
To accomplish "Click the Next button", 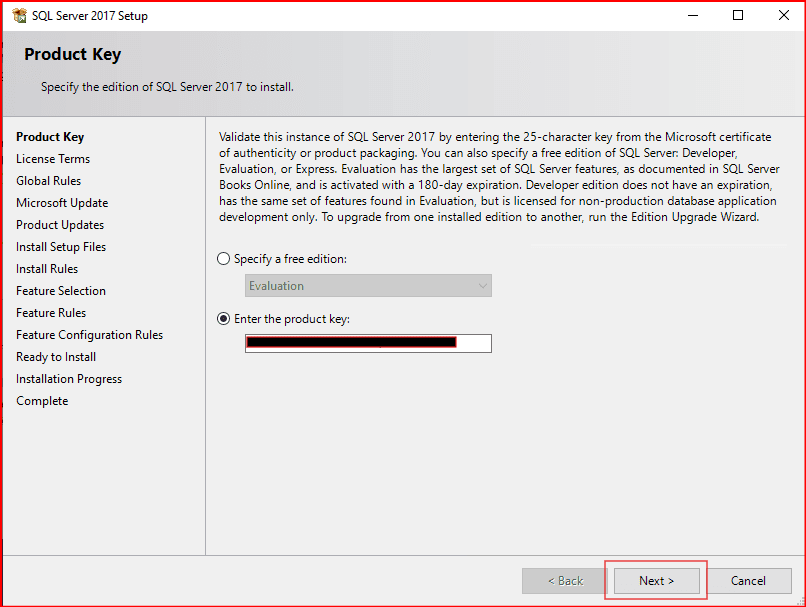I will pyautogui.click(x=656, y=581).
